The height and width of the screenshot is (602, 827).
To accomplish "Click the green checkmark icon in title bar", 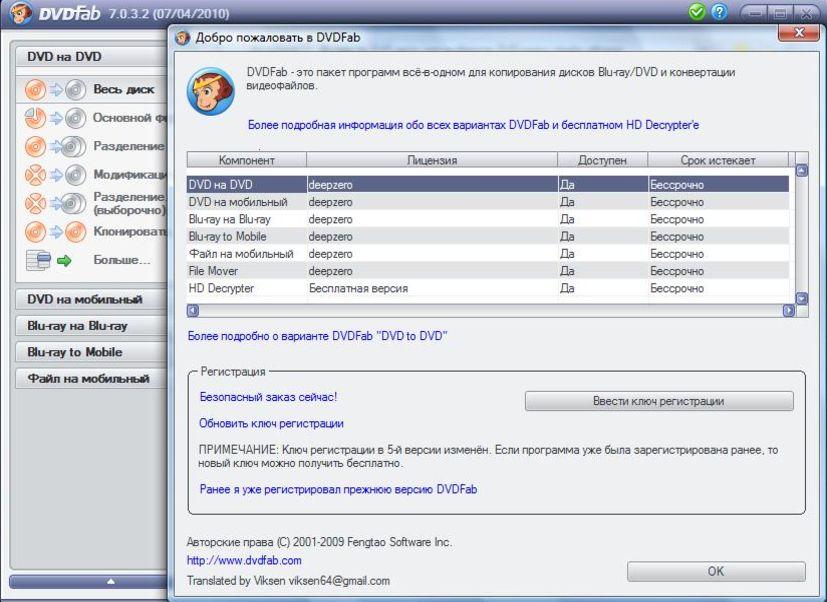I will (697, 12).
